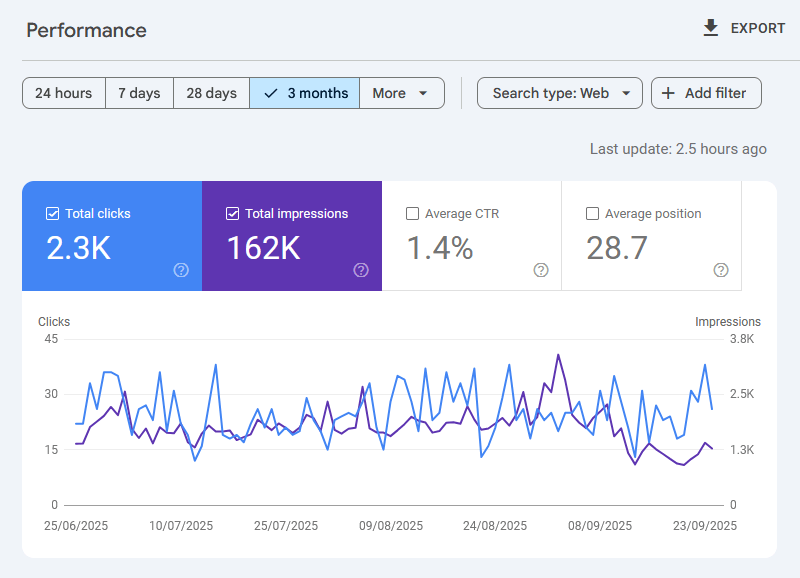Click checkmark icon on 3 months chip
800x578 pixels.
point(271,93)
